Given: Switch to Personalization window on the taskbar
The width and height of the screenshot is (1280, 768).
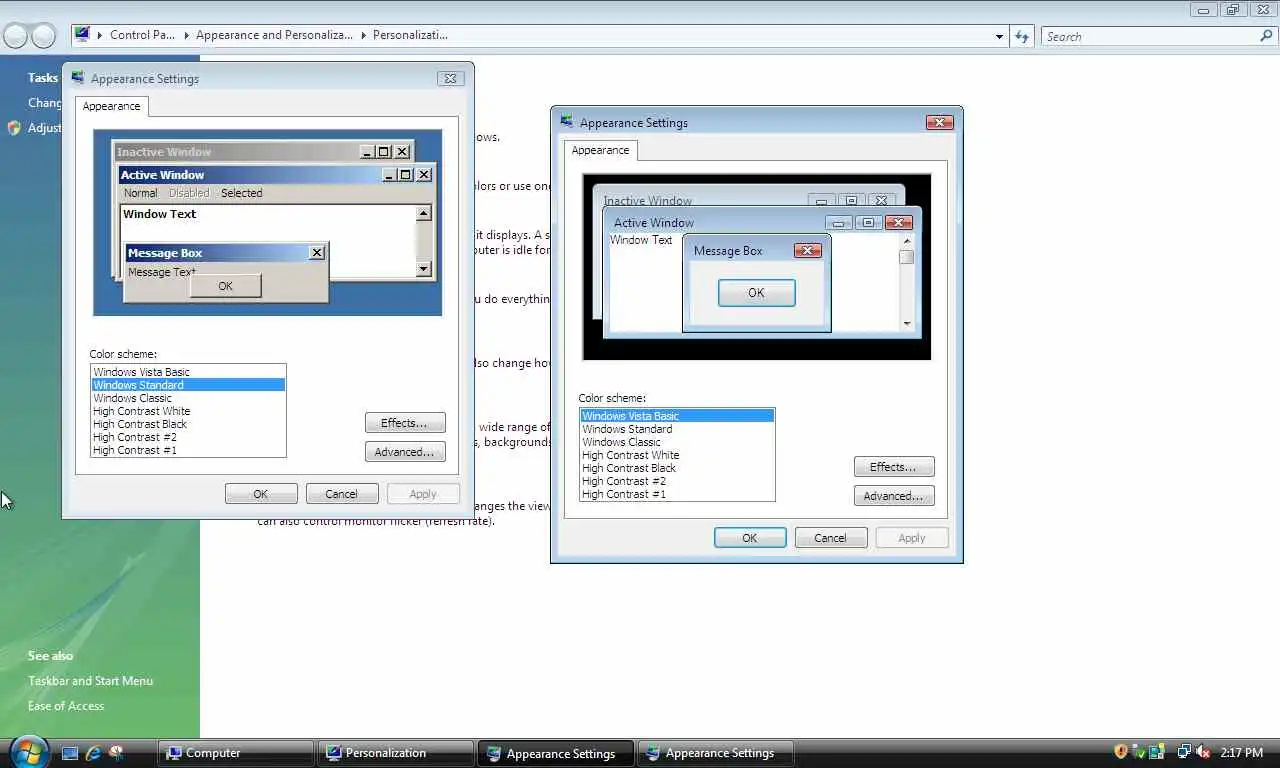Looking at the screenshot, I should click(x=395, y=753).
